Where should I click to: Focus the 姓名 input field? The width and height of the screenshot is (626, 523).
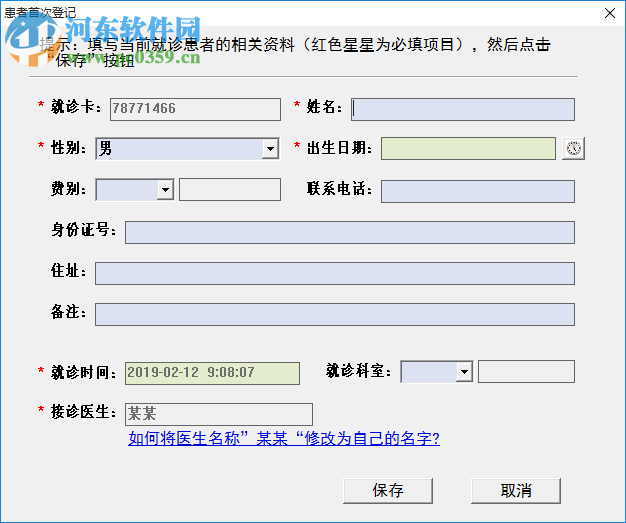pyautogui.click(x=463, y=109)
